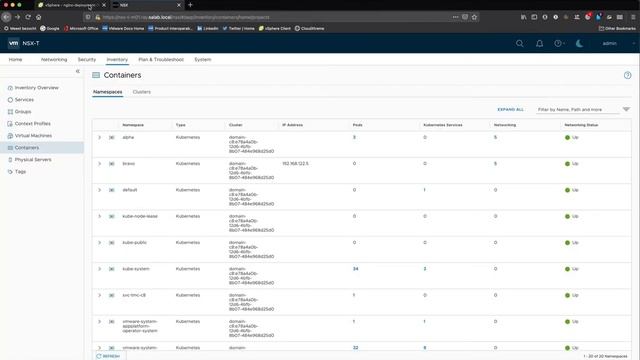Switch to the Namespaces sub-tab

107,92
